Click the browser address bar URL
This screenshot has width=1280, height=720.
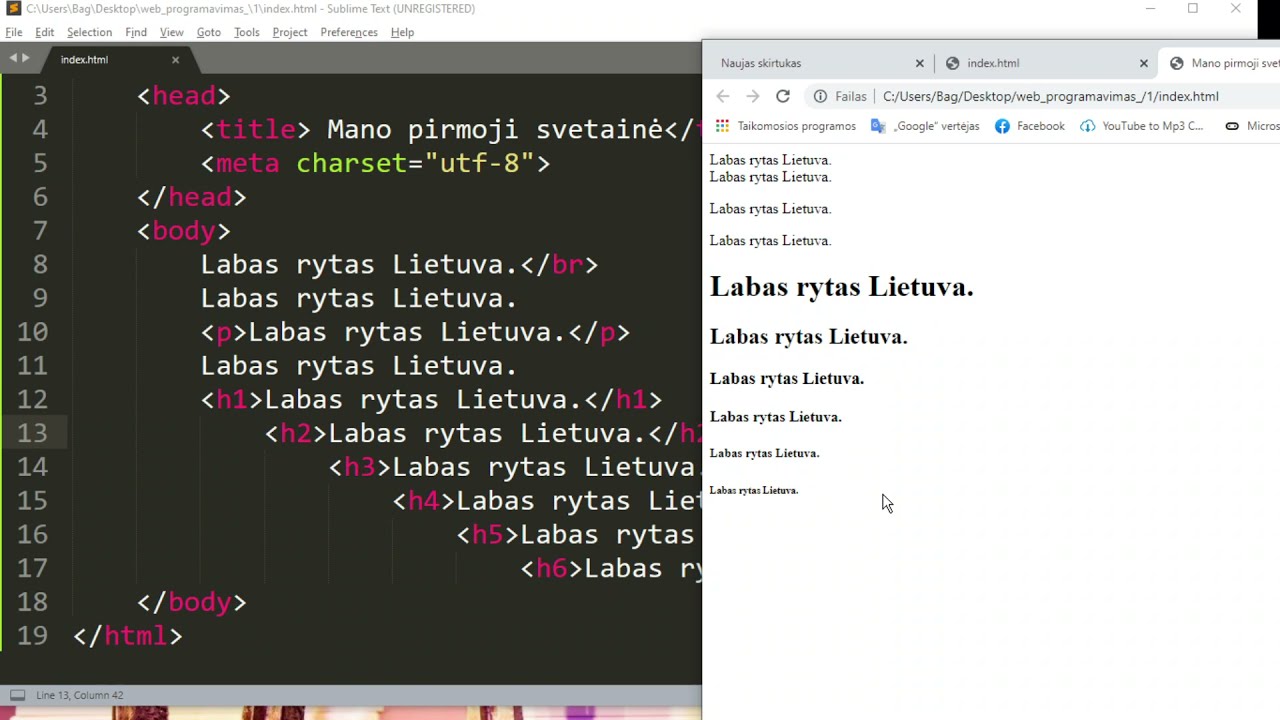tap(1051, 96)
